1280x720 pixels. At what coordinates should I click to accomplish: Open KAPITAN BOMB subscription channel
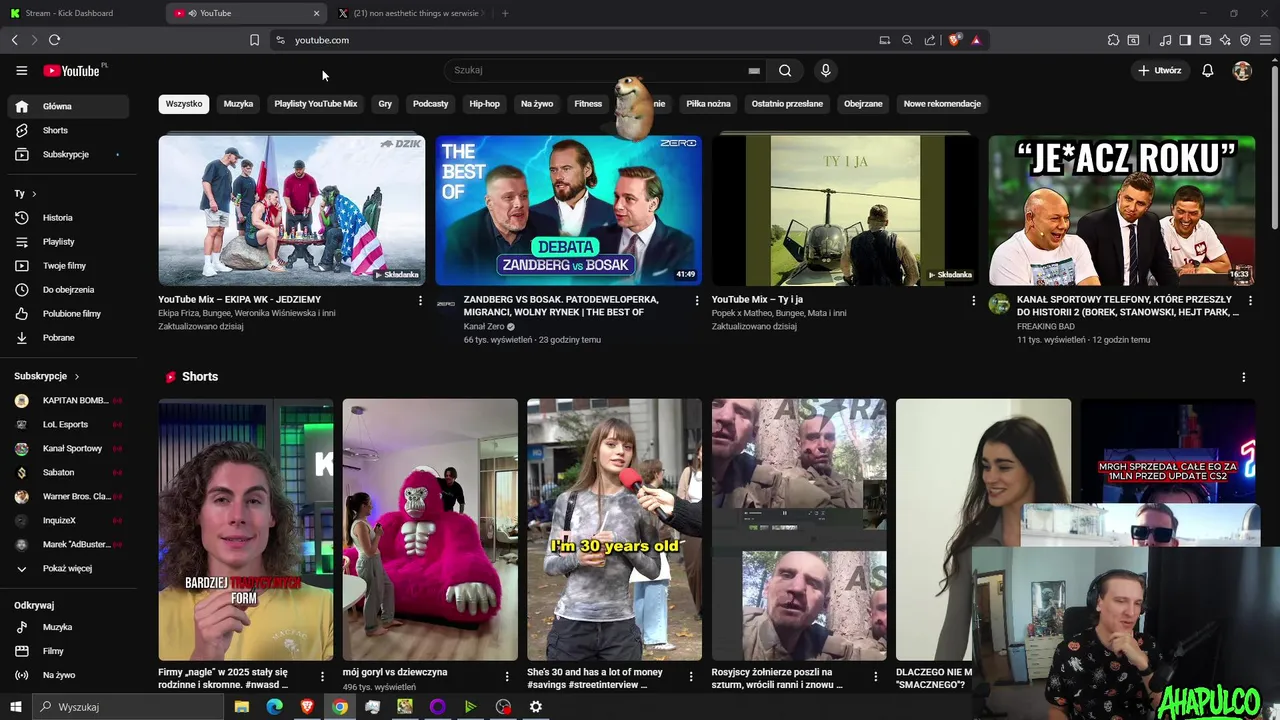pyautogui.click(x=68, y=400)
